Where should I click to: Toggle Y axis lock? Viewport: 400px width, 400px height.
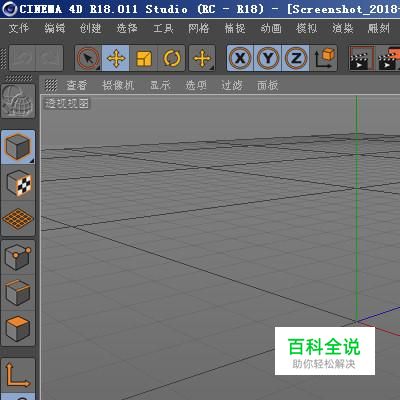pyautogui.click(x=268, y=58)
